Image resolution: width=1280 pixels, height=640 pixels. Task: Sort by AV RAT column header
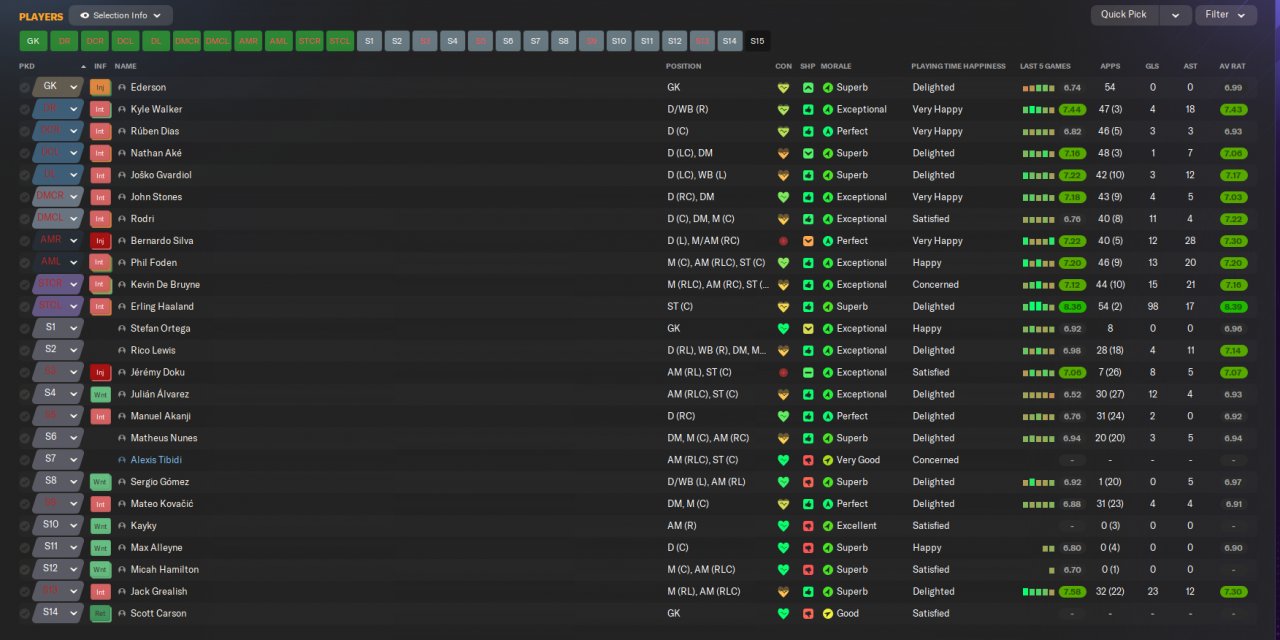[x=1232, y=66]
